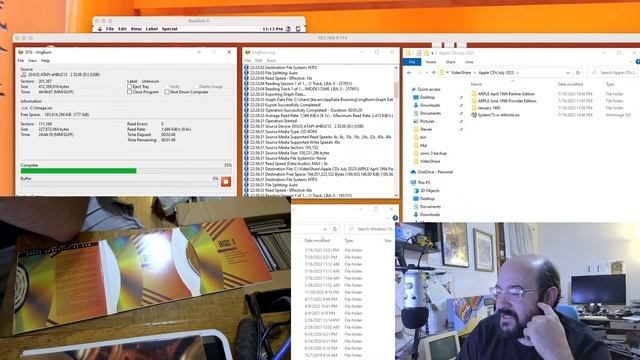Click info icon beside 'Source Media Type: CD-ROM'

tap(247, 131)
